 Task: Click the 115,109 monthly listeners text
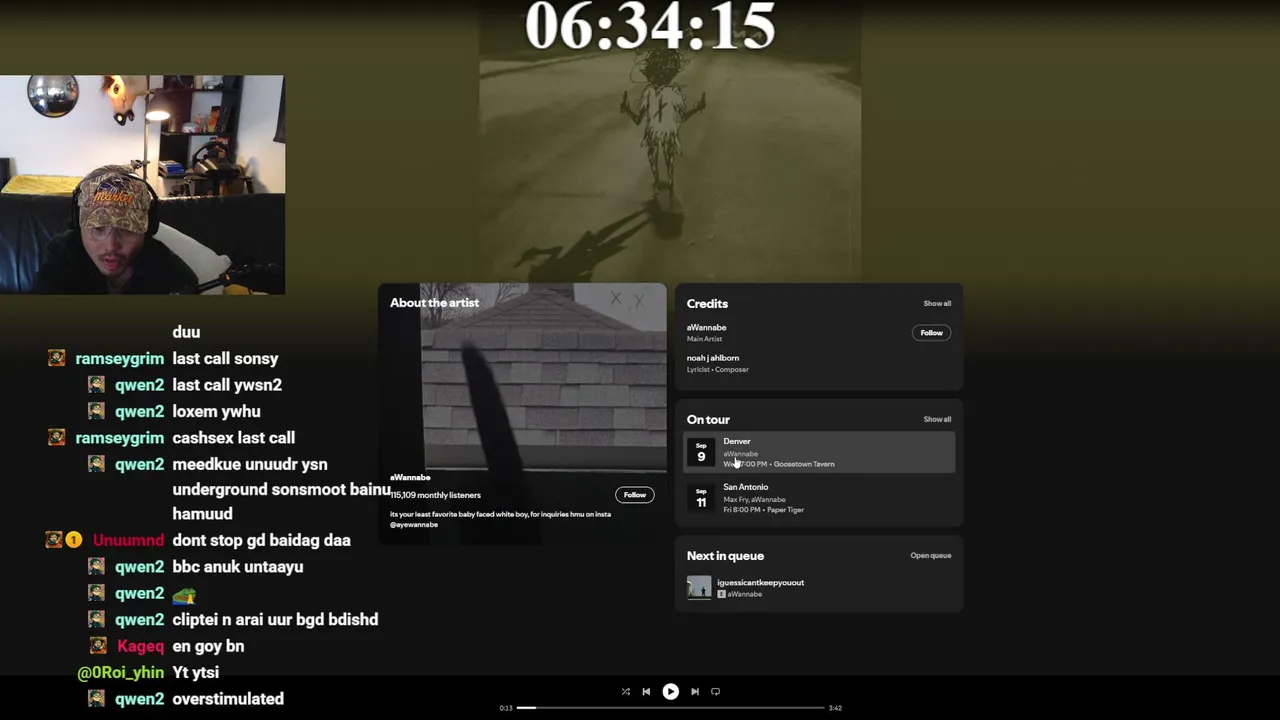(x=435, y=495)
